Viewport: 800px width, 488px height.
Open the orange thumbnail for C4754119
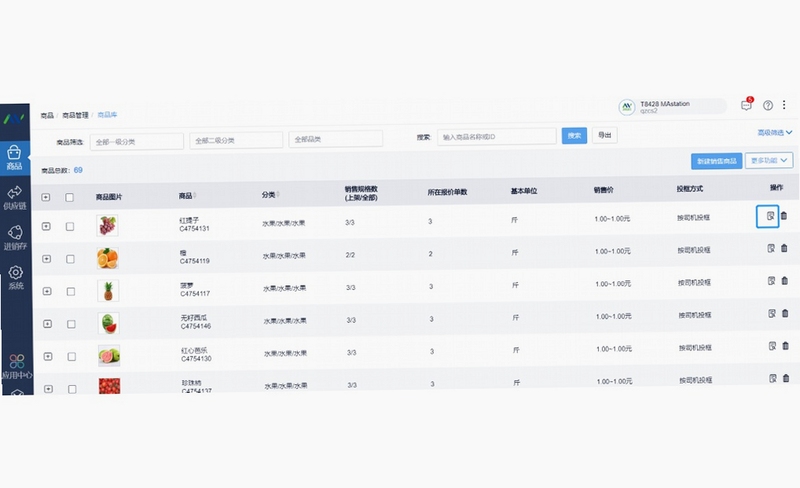pos(108,258)
